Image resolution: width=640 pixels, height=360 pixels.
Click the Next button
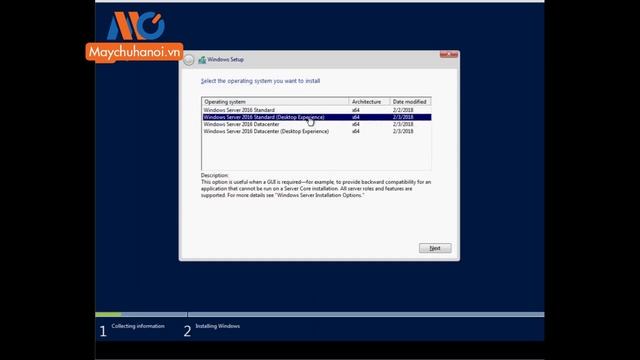(435, 248)
